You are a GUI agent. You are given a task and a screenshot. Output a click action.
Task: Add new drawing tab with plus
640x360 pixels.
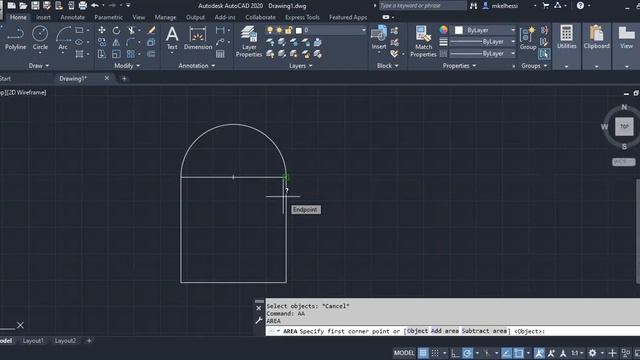[x=124, y=78]
